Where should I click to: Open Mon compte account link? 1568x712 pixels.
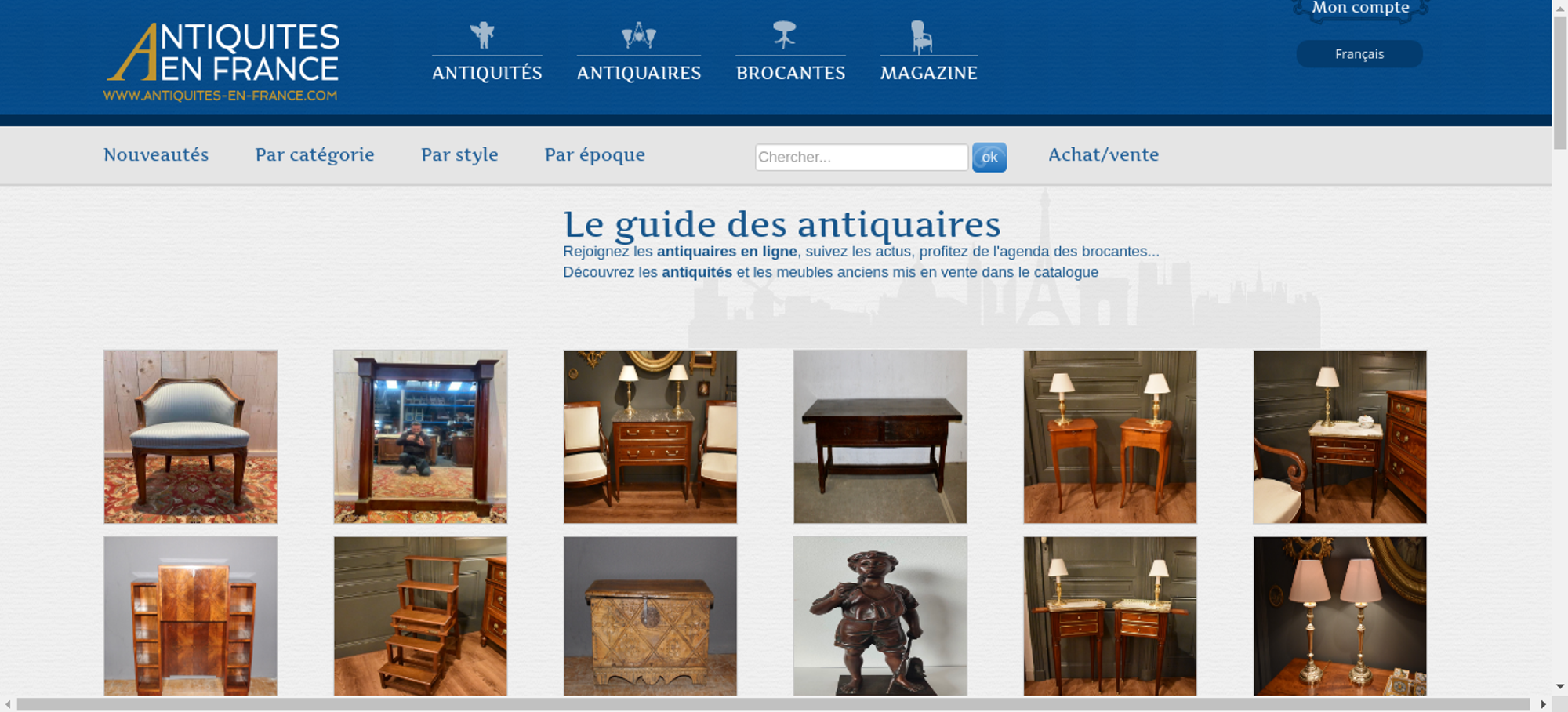point(1360,8)
